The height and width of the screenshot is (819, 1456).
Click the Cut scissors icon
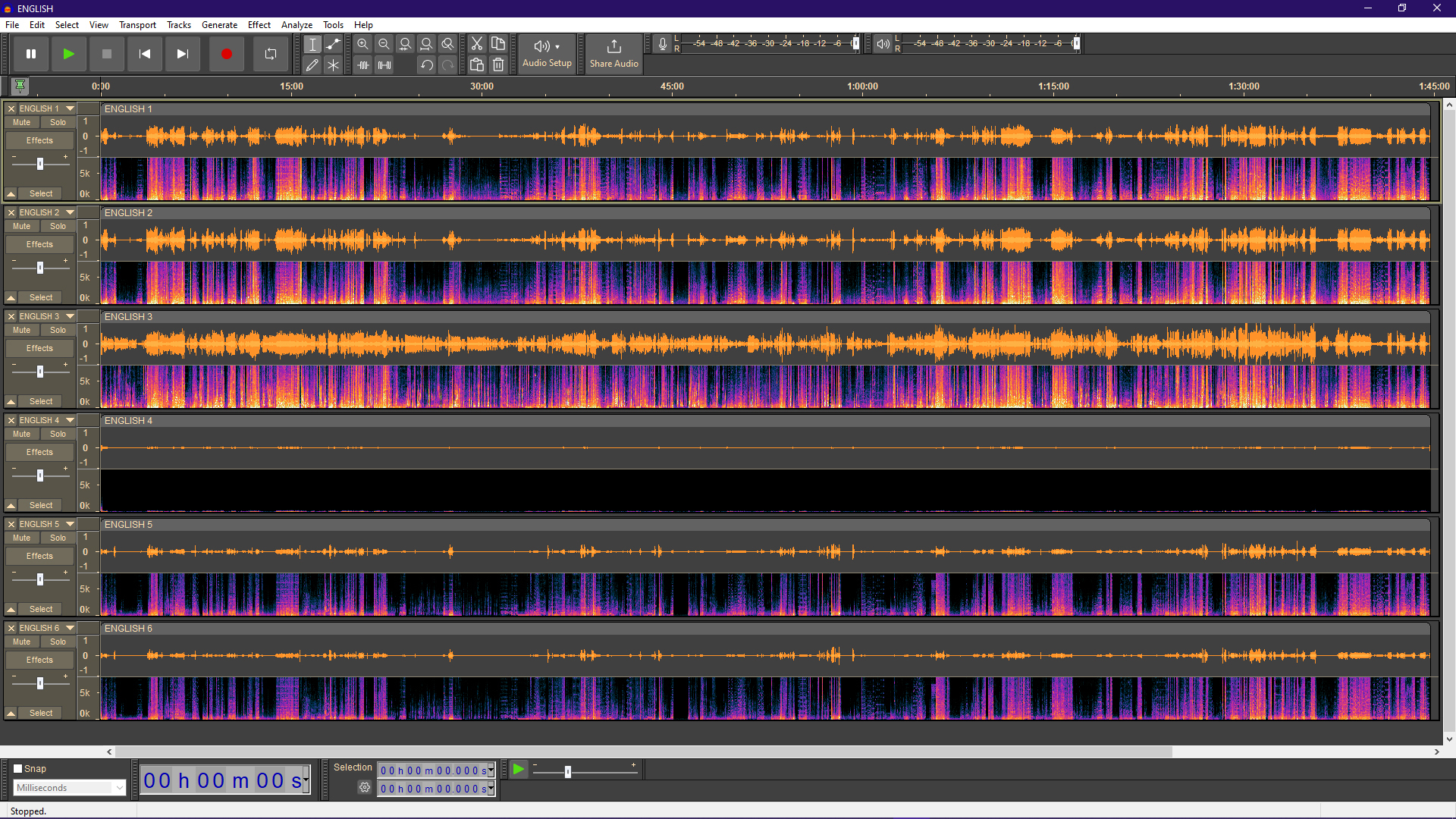(x=477, y=44)
